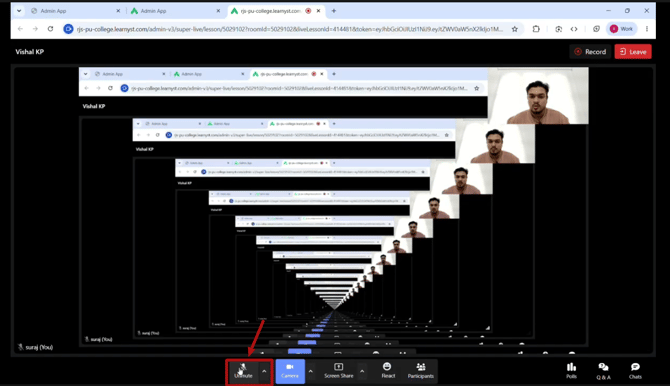The height and width of the screenshot is (386, 670).
Task: Switch to the second Admin App tab
Action: pos(175,11)
